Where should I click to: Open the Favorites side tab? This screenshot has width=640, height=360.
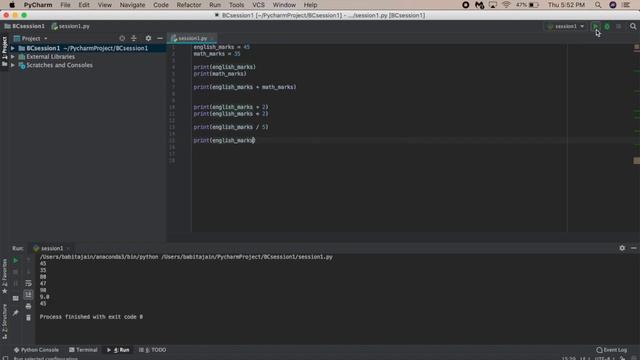(x=4, y=276)
